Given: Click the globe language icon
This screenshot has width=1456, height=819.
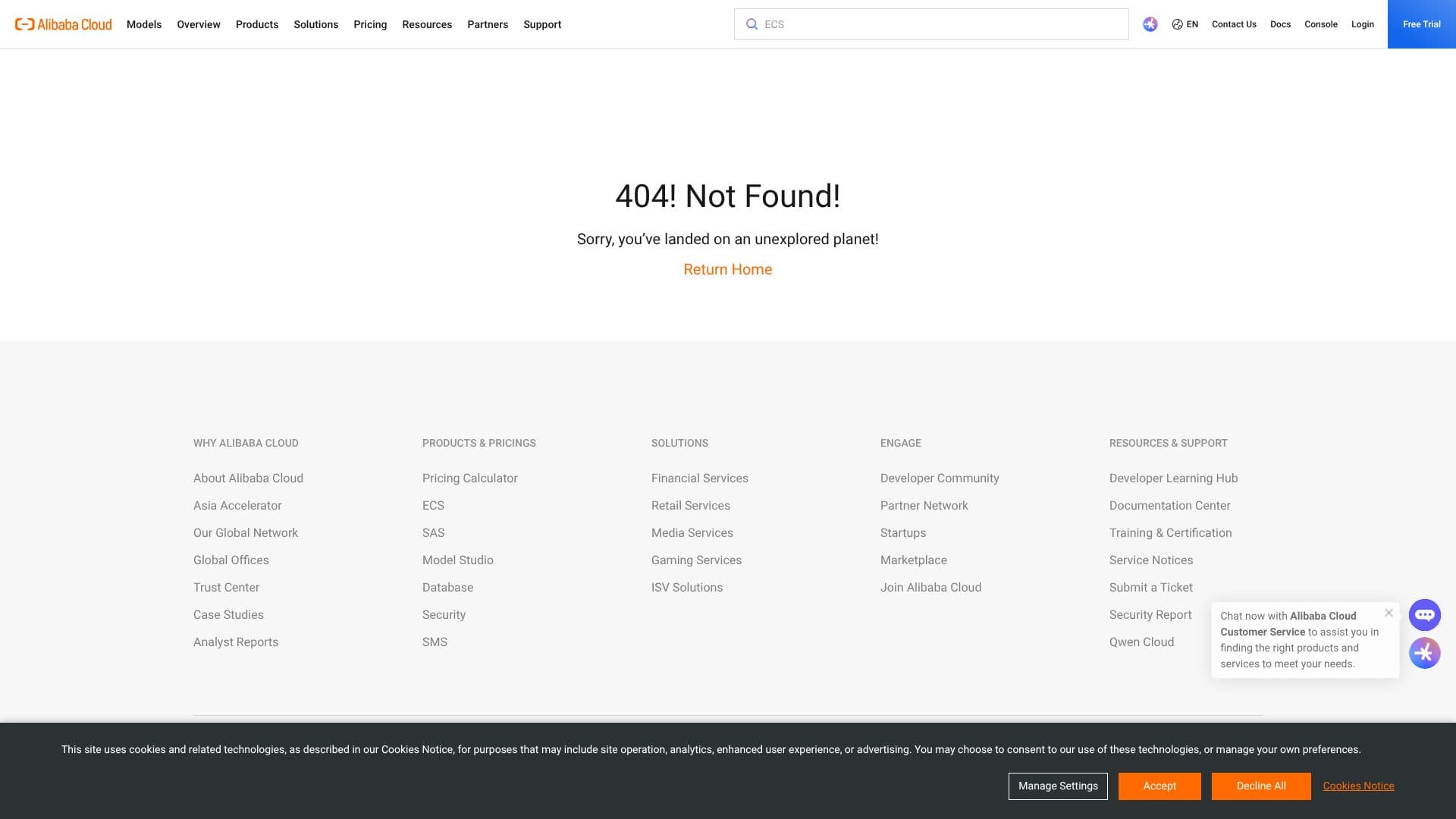Looking at the screenshot, I should [1177, 24].
